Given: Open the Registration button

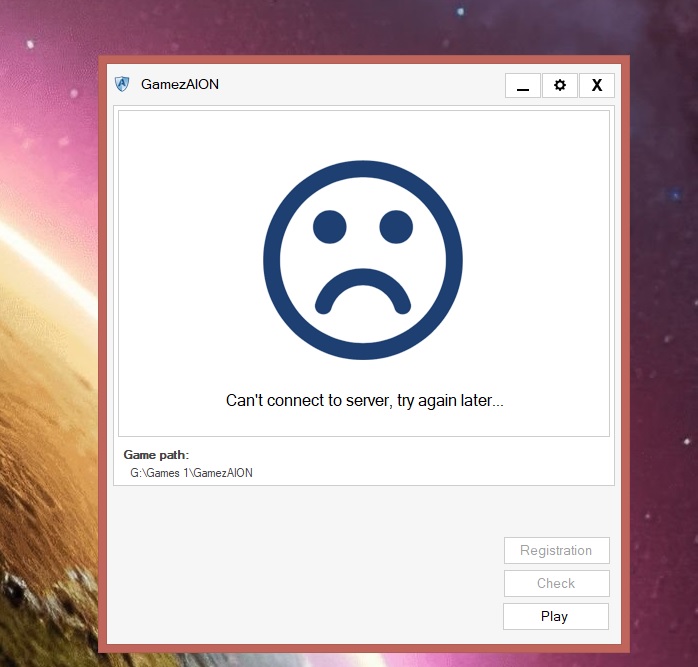Looking at the screenshot, I should 556,550.
